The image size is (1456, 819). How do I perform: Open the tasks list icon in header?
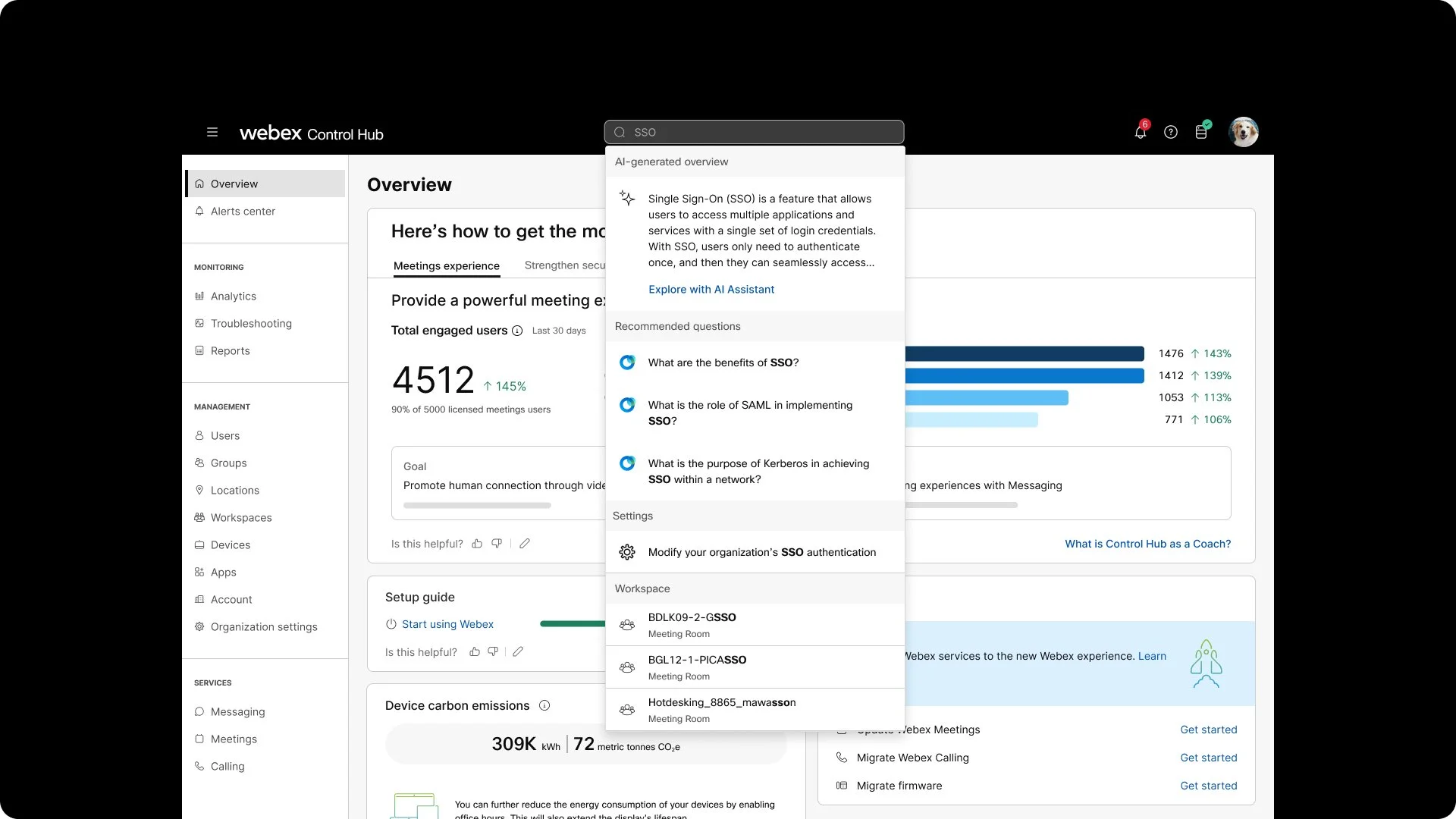1201,132
